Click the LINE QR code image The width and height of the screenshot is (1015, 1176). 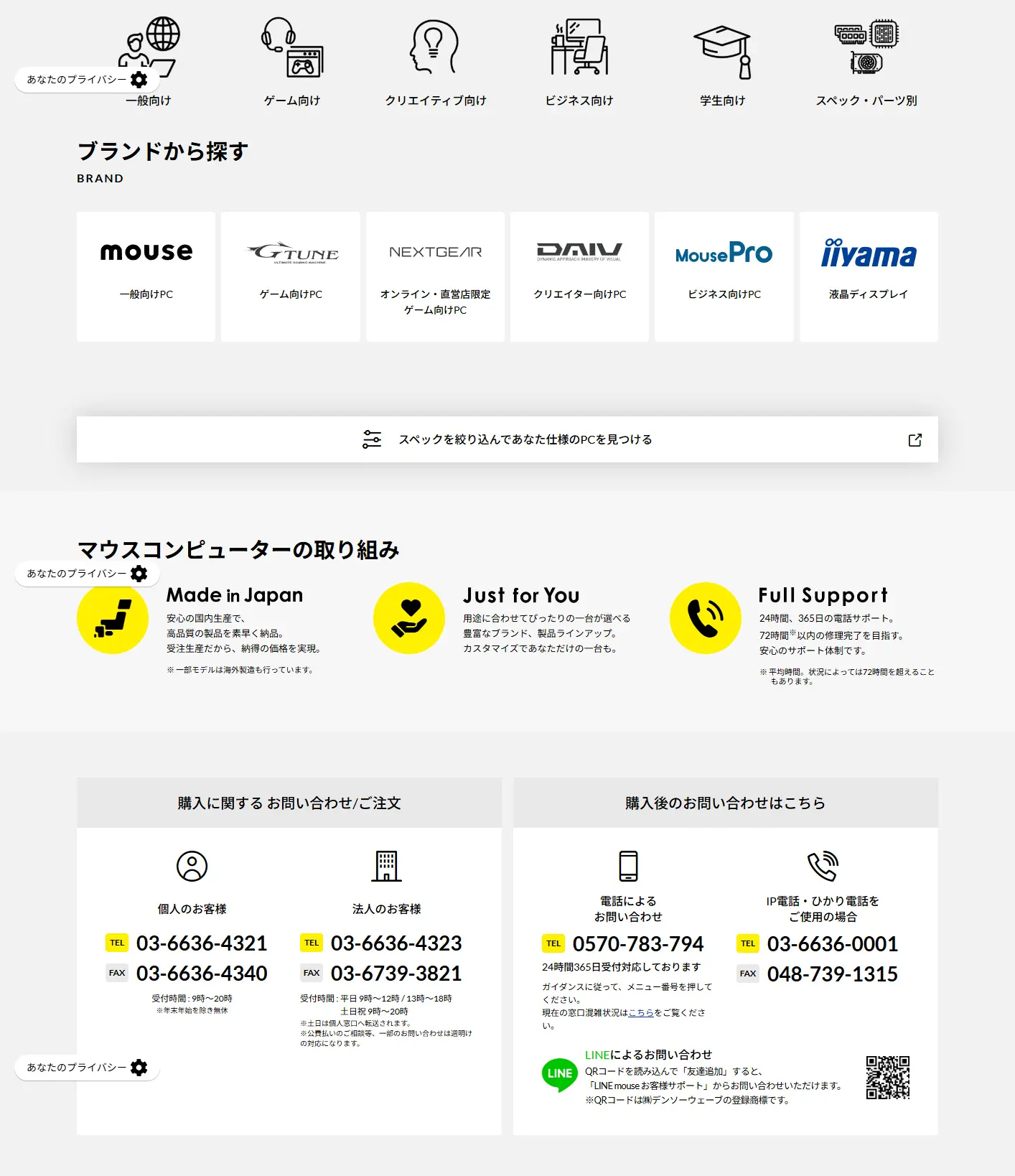[x=888, y=1077]
